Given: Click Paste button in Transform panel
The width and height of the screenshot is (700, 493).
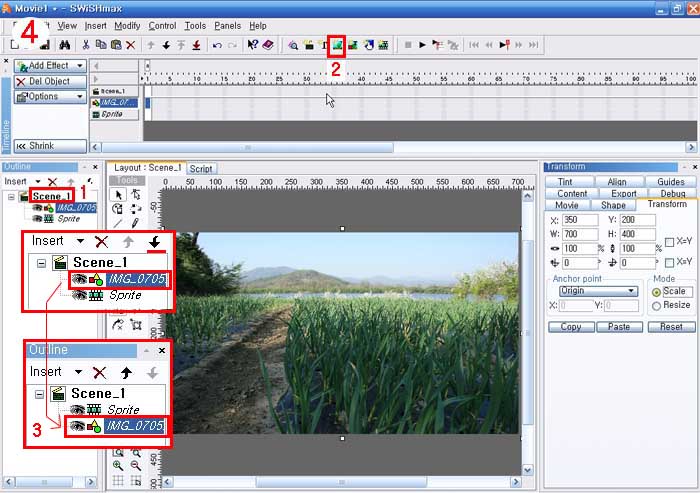Looking at the screenshot, I should (619, 327).
